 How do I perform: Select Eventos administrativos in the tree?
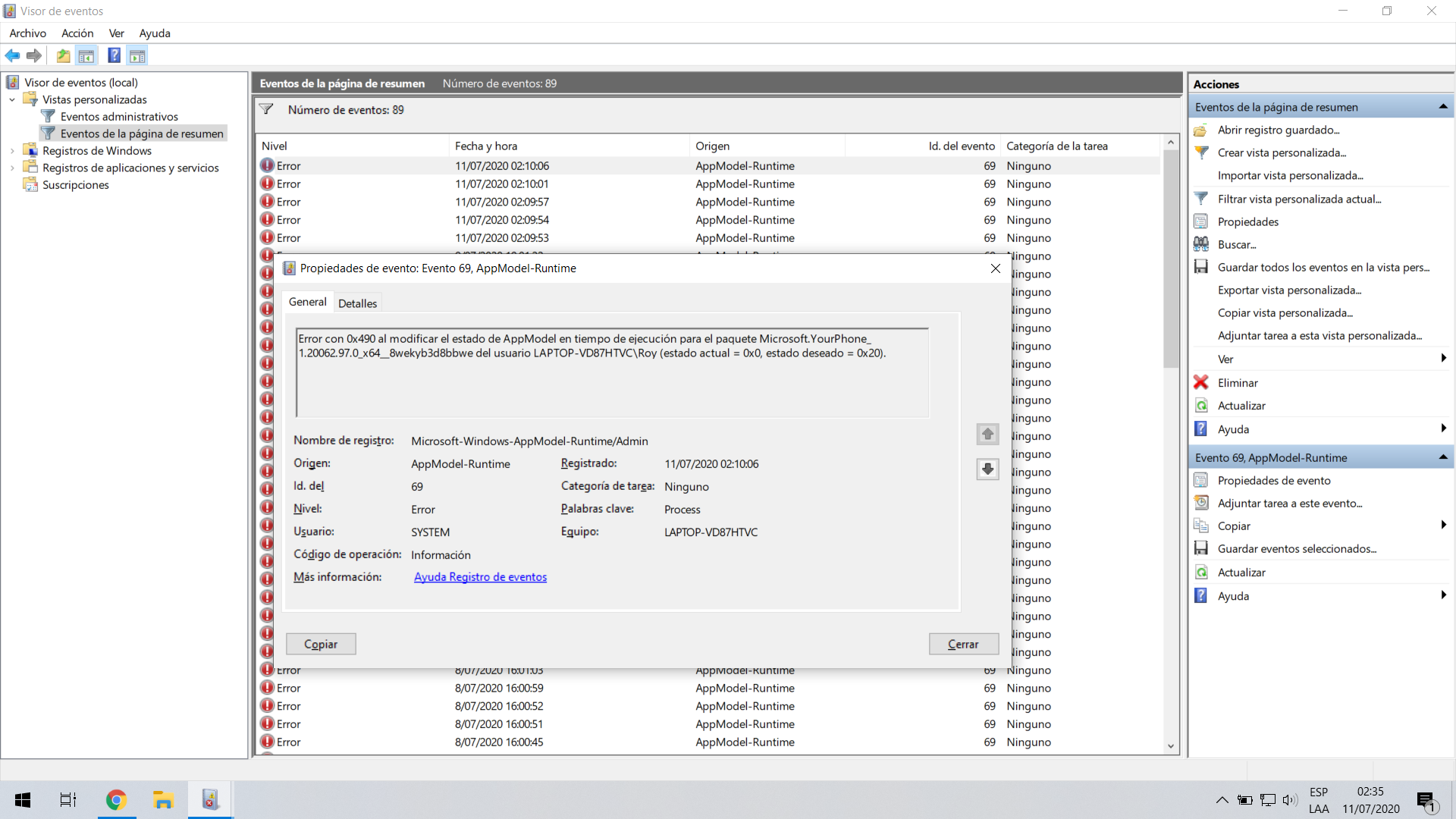point(119,116)
